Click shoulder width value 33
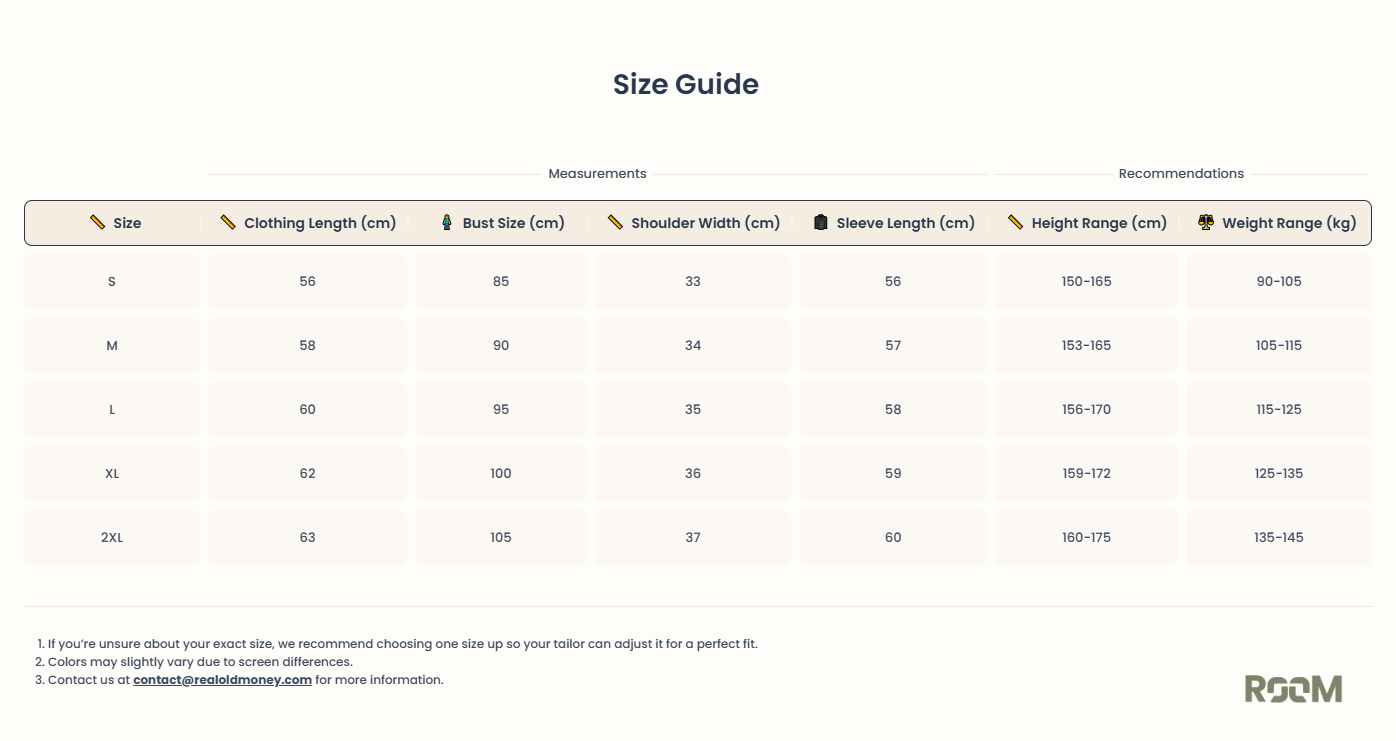Image resolution: width=1396 pixels, height=741 pixels. [693, 282]
